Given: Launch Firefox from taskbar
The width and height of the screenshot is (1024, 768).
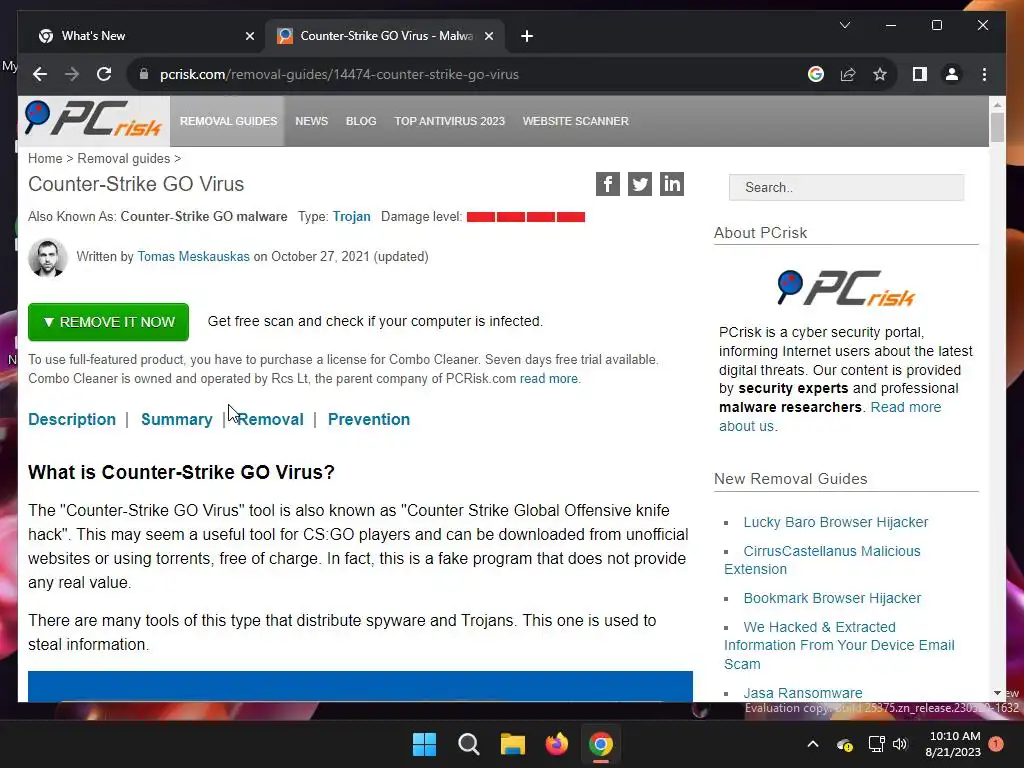Looking at the screenshot, I should pos(557,744).
